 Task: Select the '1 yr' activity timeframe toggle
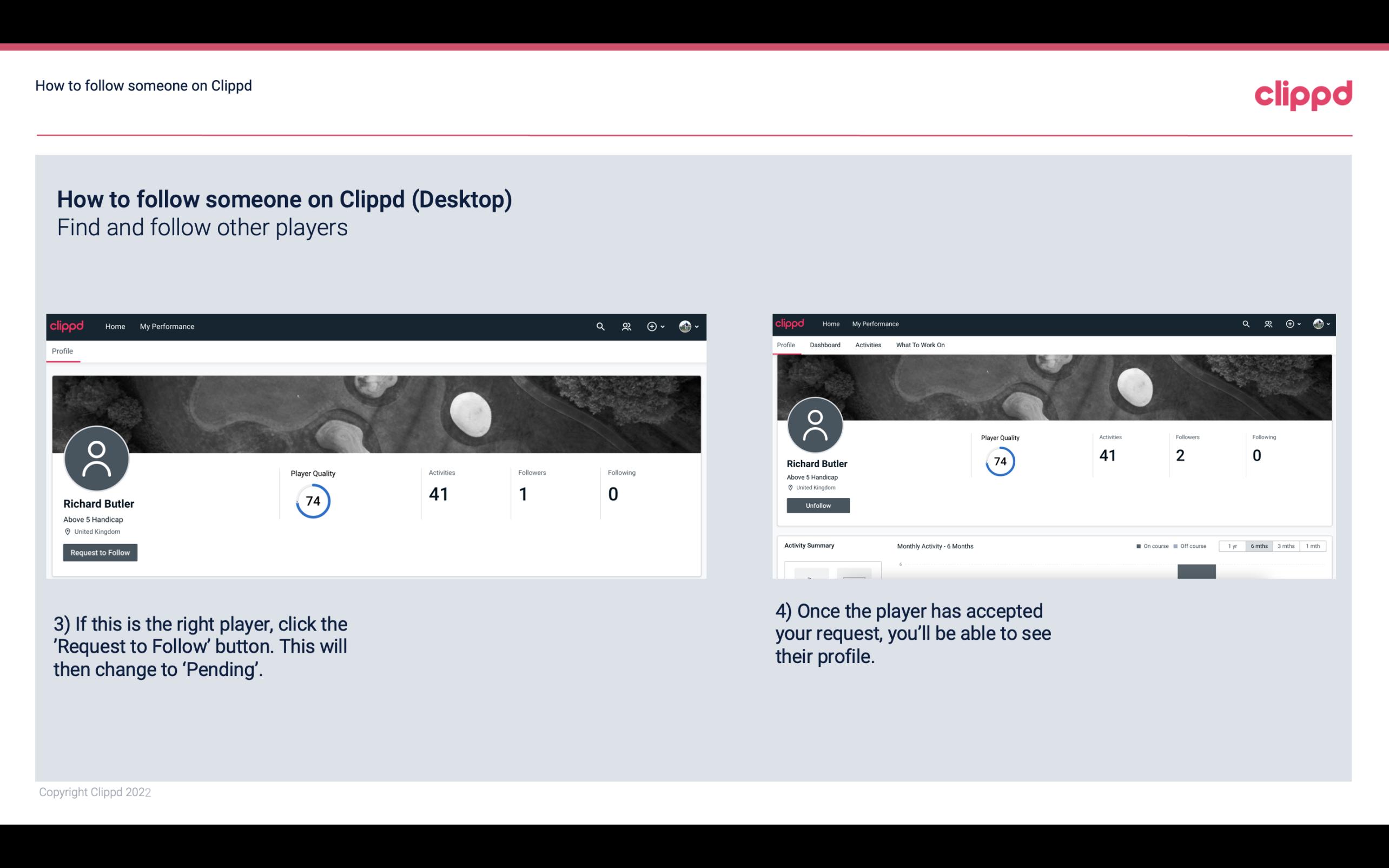coord(1232,546)
